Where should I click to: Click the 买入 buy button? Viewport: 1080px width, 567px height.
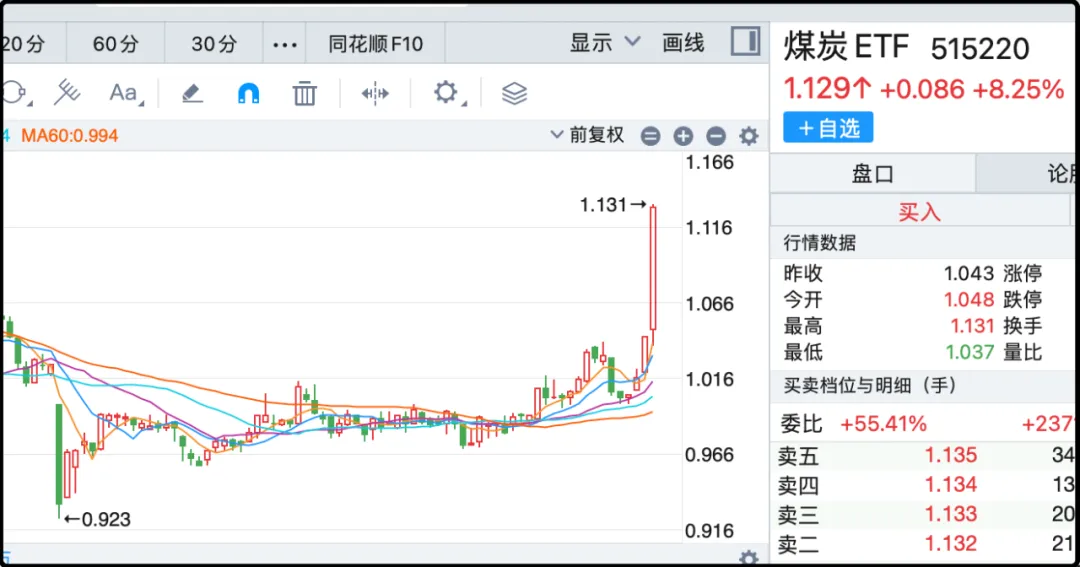click(x=919, y=212)
